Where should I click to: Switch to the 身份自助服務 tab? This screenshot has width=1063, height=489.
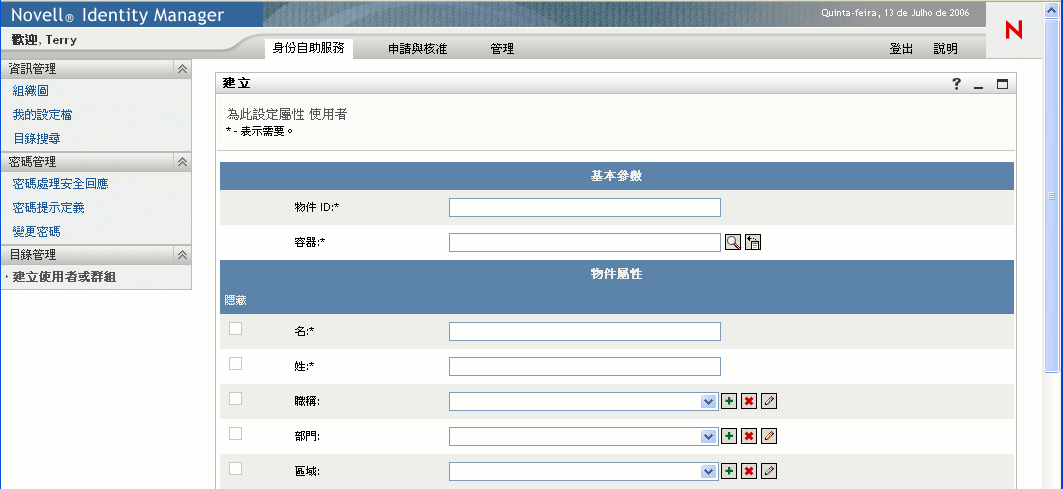[x=308, y=48]
